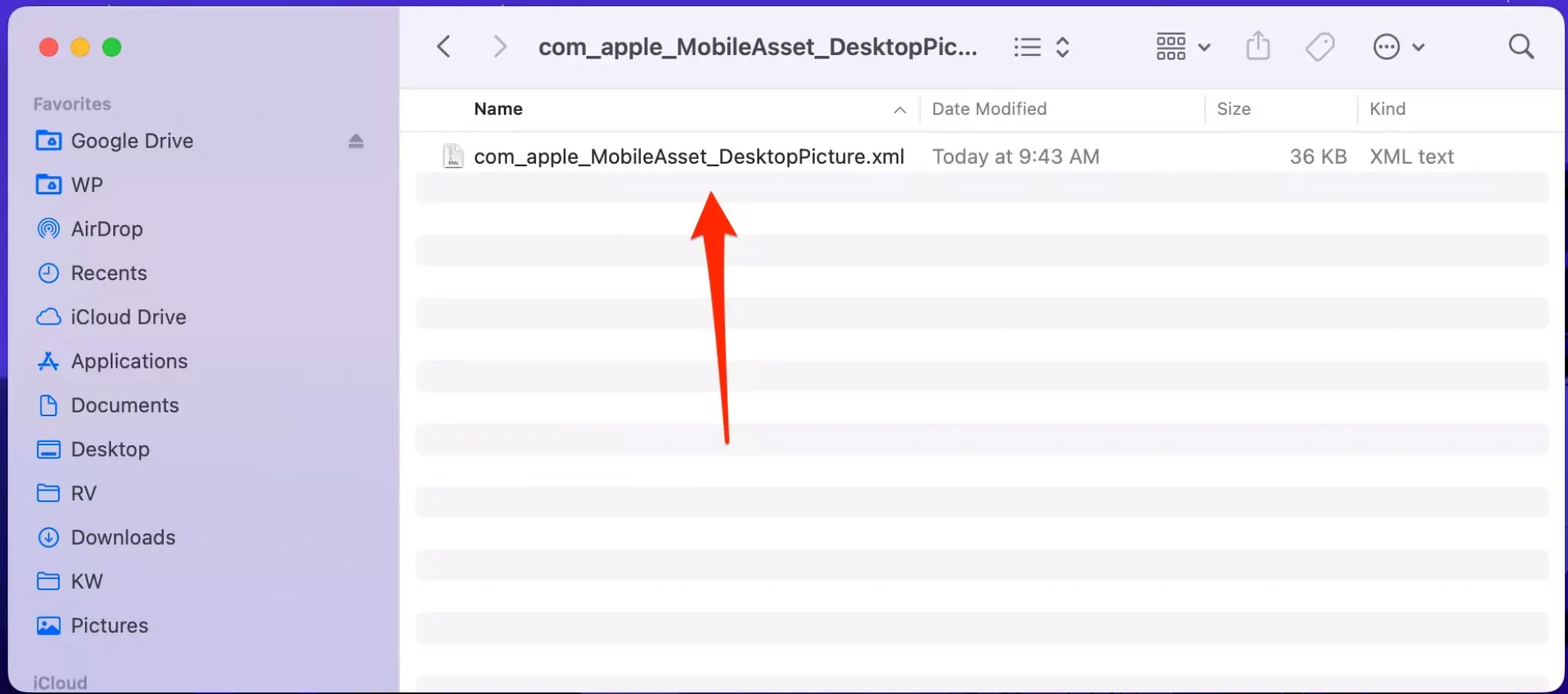The width and height of the screenshot is (1568, 694).
Task: Sort by Kind column header
Action: click(x=1387, y=109)
